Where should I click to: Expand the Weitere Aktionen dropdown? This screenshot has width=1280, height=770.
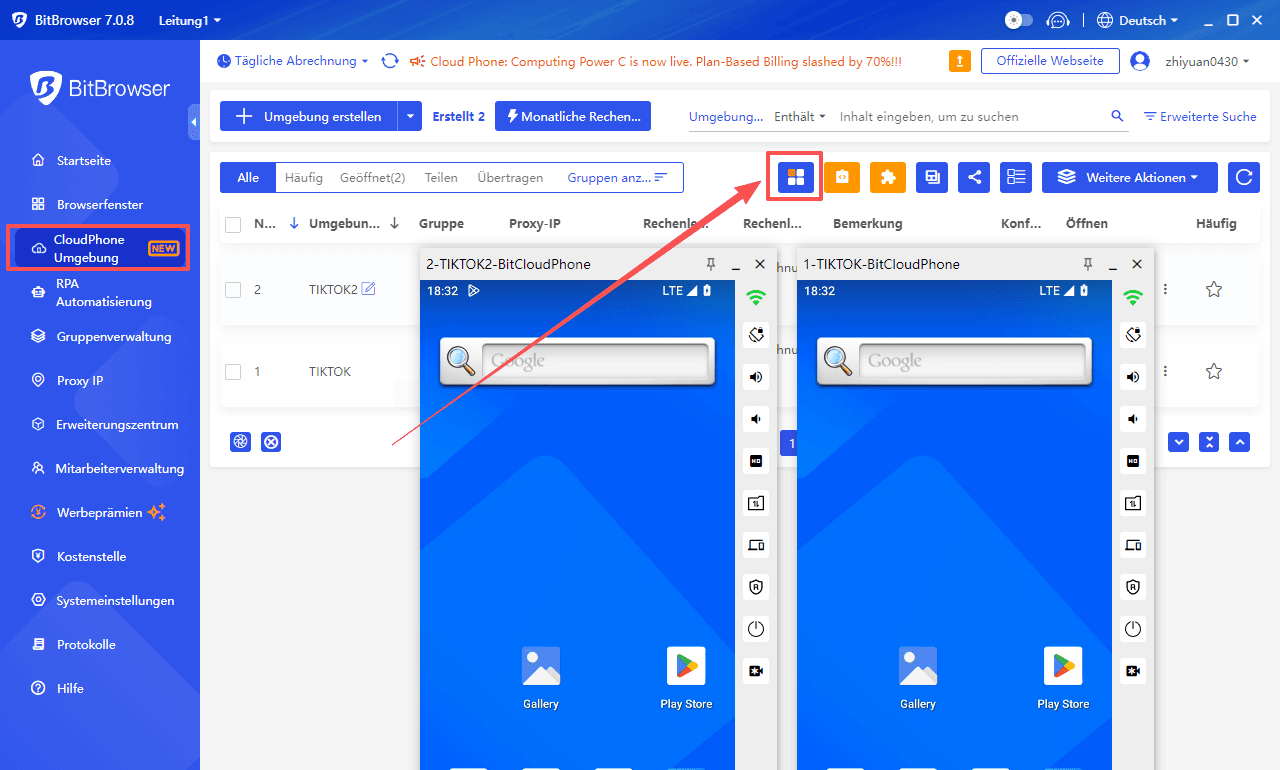coord(1129,177)
